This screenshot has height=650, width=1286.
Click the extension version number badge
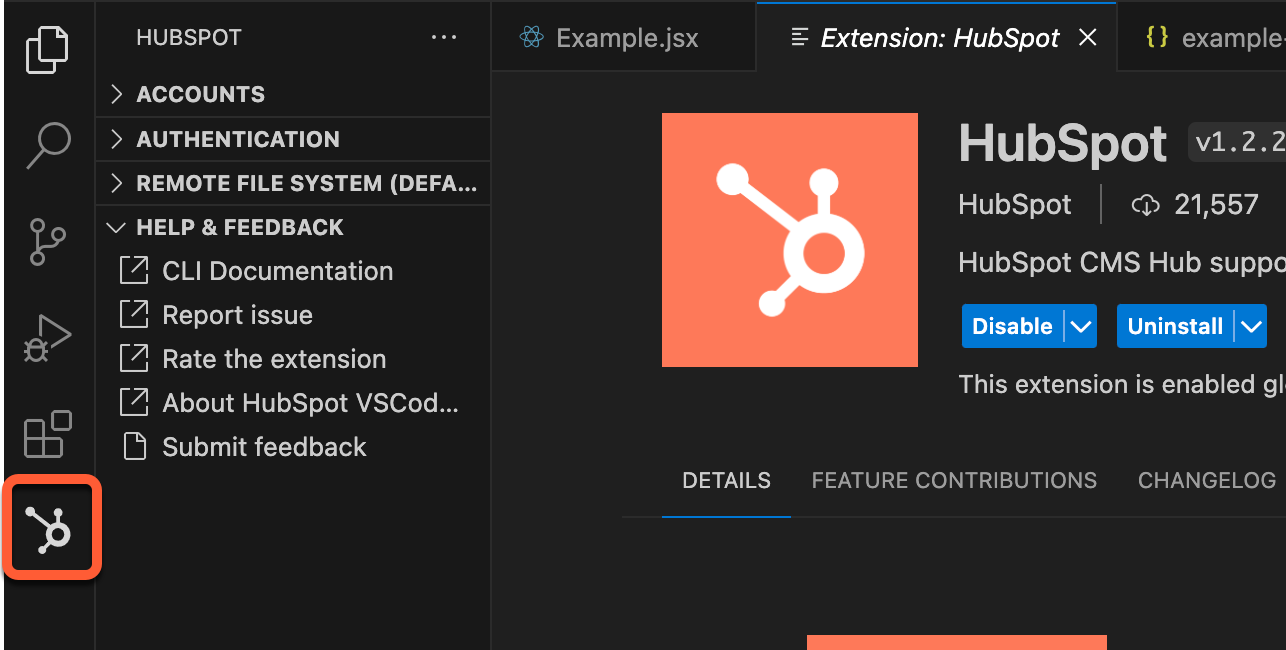[x=1237, y=143]
